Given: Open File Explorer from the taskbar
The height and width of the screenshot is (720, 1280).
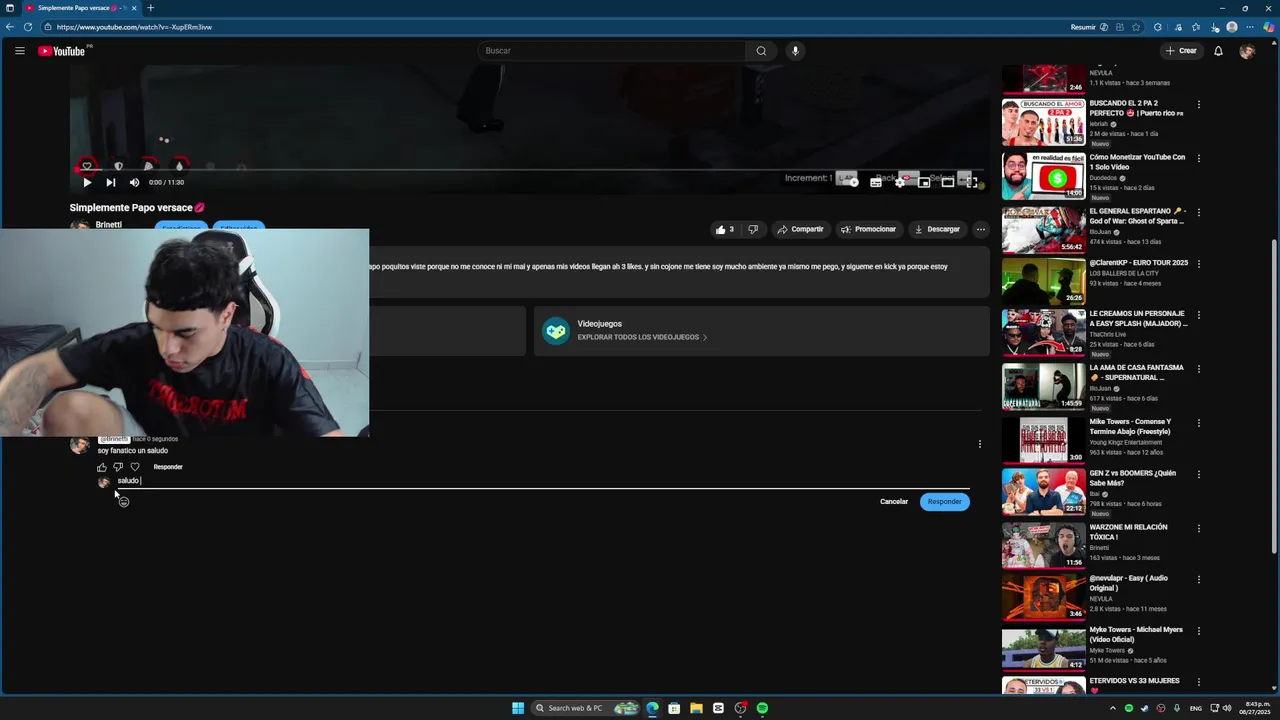Looking at the screenshot, I should (696, 708).
